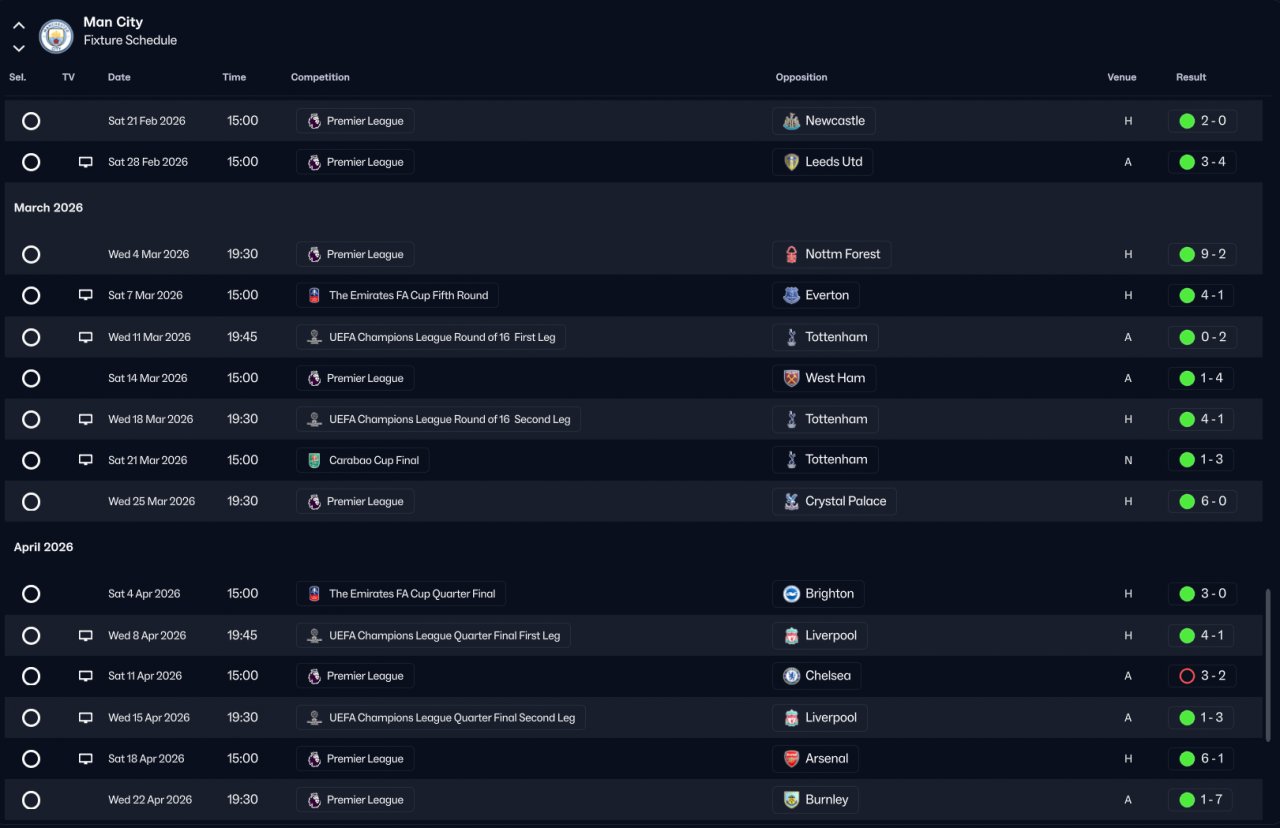The height and width of the screenshot is (828, 1280).
Task: Click the Everton club badge
Action: point(791,295)
